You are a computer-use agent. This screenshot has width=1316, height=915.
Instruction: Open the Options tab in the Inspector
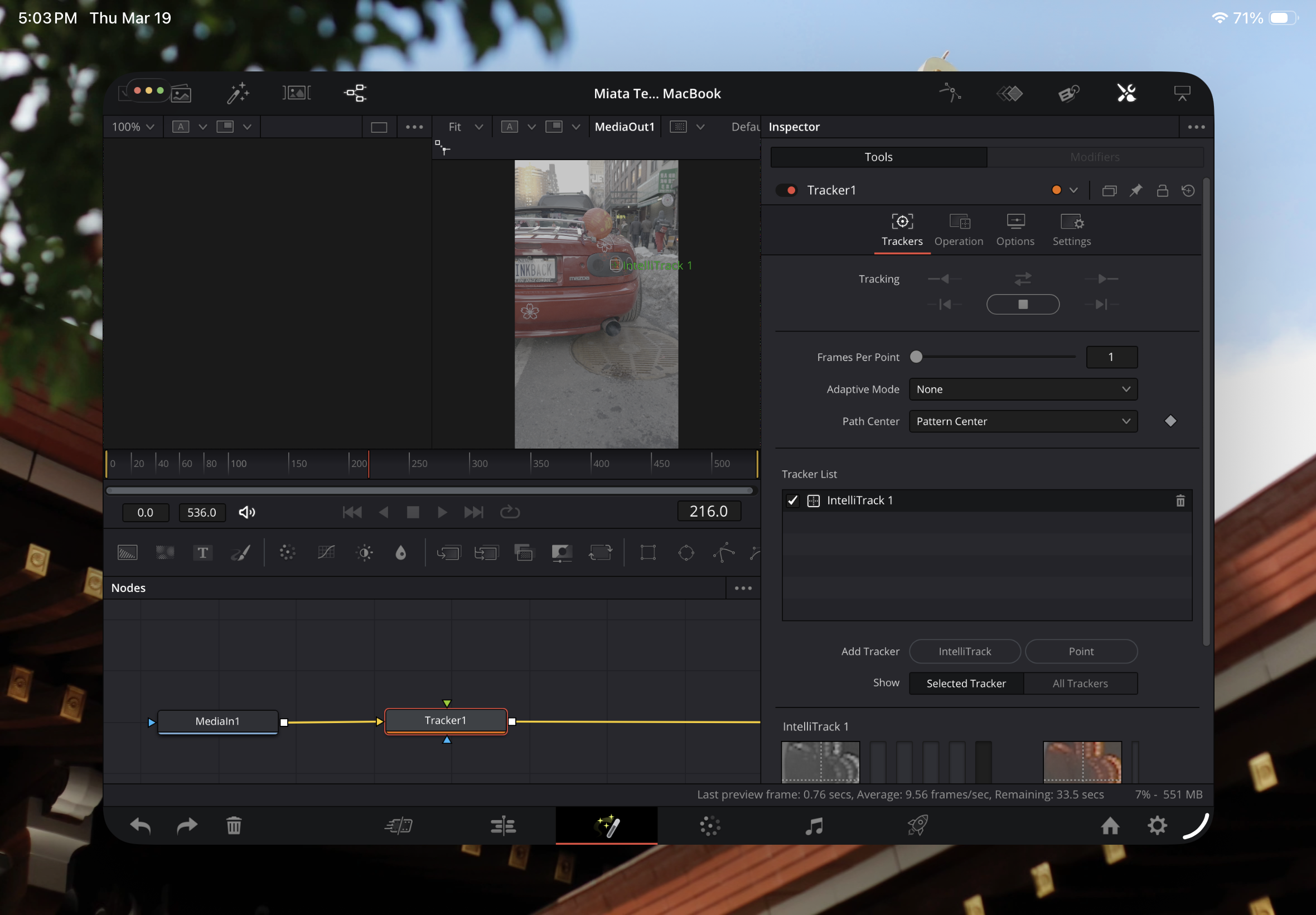pyautogui.click(x=1015, y=230)
